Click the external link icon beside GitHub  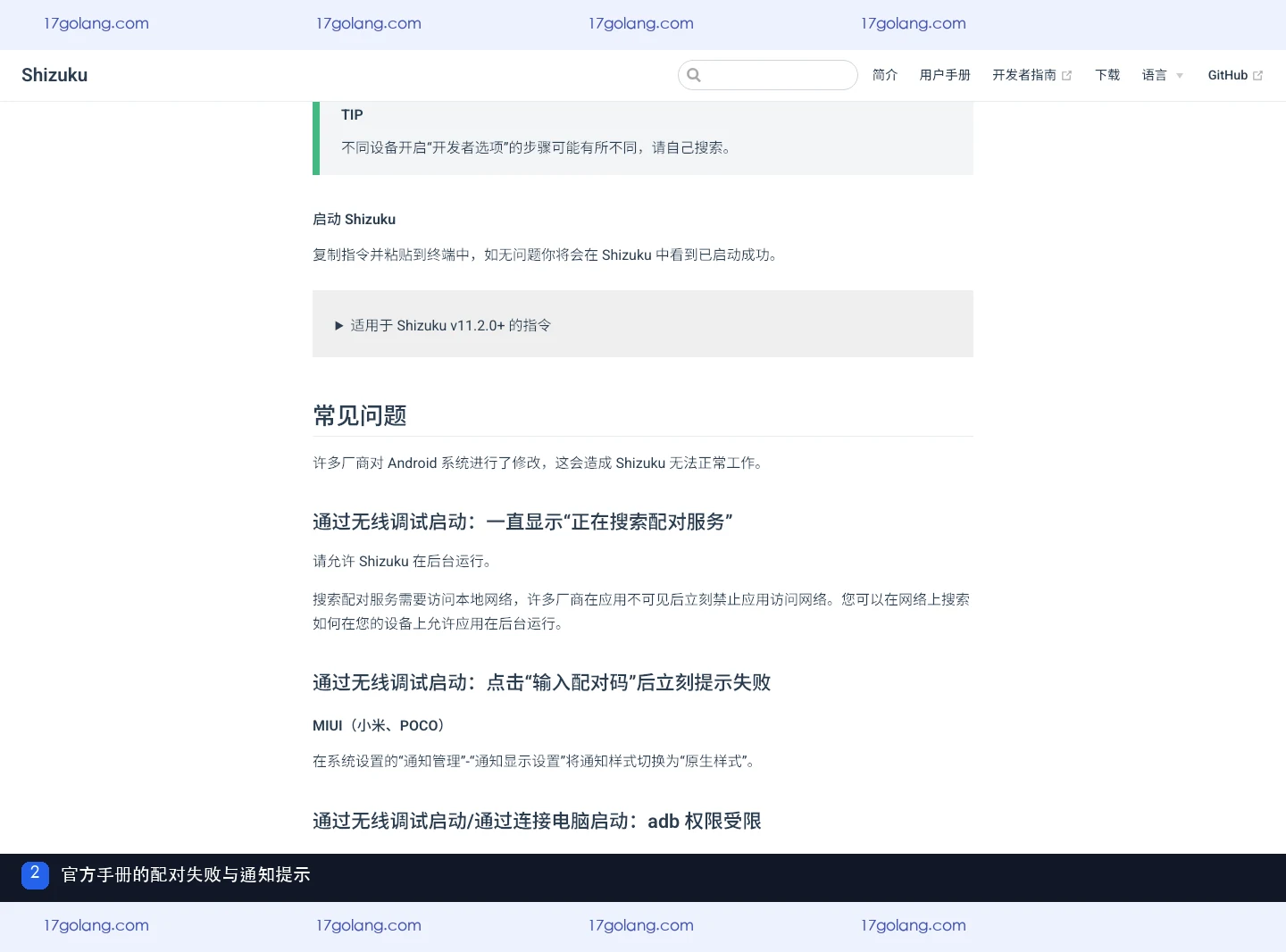coord(1257,76)
